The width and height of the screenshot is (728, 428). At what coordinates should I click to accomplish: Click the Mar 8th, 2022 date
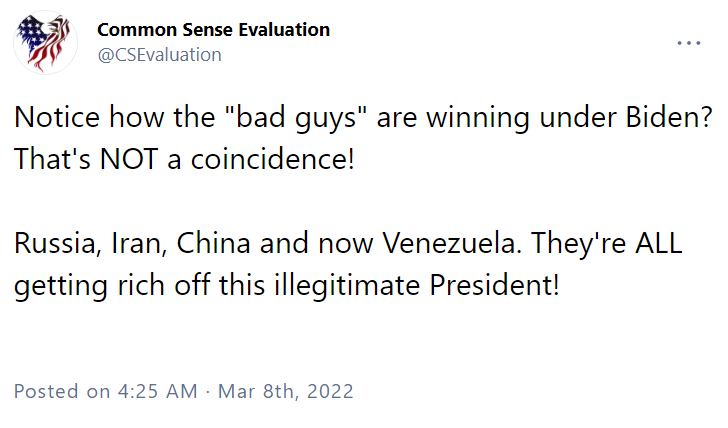pyautogui.click(x=286, y=391)
